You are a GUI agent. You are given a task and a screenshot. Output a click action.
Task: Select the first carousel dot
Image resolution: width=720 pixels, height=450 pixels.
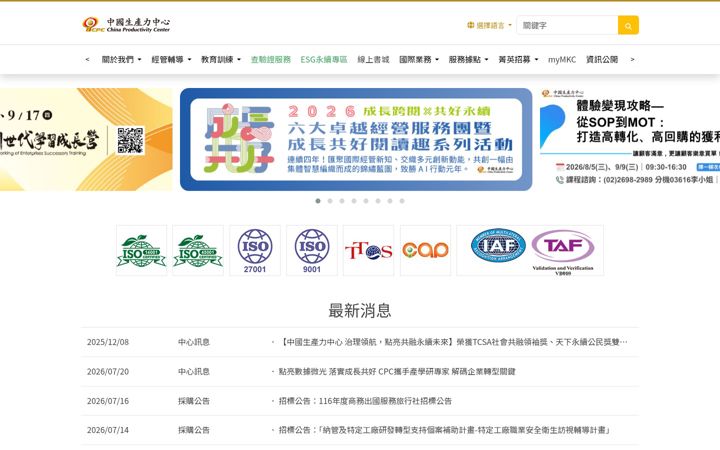(318, 201)
